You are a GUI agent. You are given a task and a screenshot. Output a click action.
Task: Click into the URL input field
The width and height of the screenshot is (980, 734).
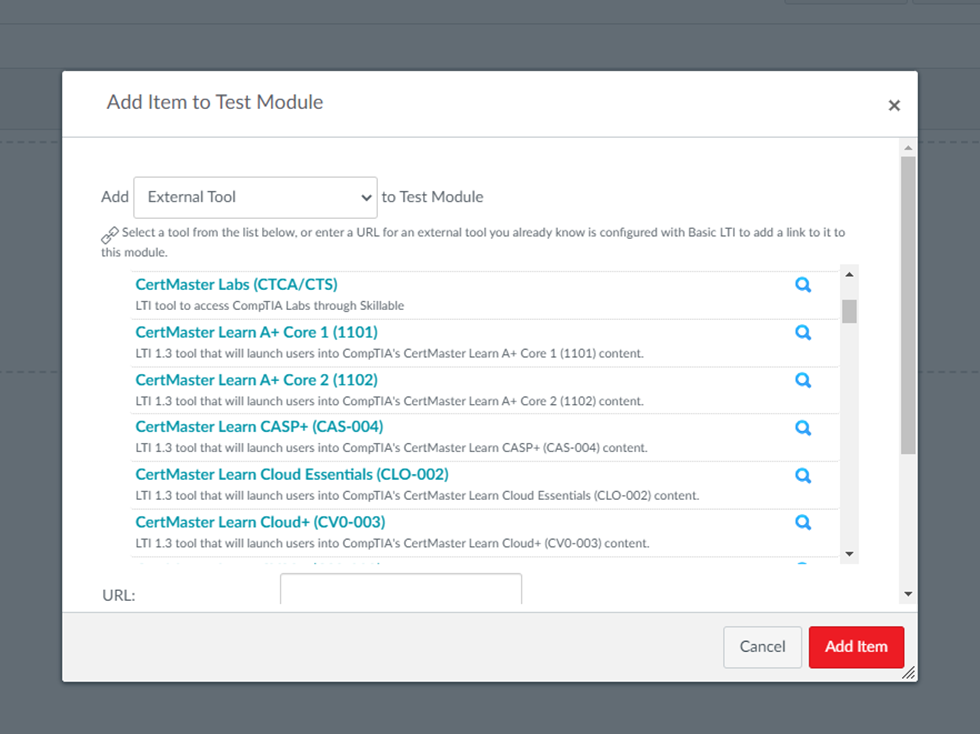point(400,590)
